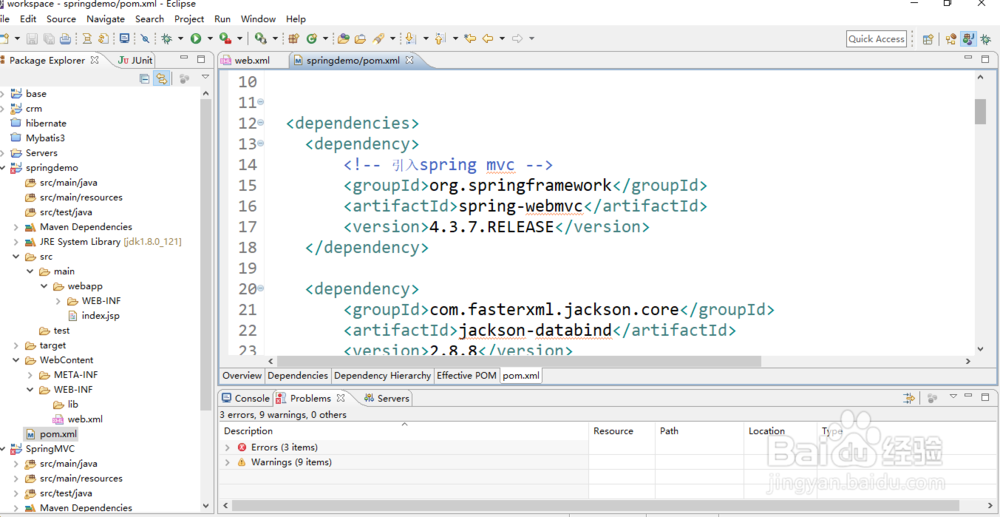Go to Previous Annotation icon
The height and width of the screenshot is (517, 1000).
point(440,39)
